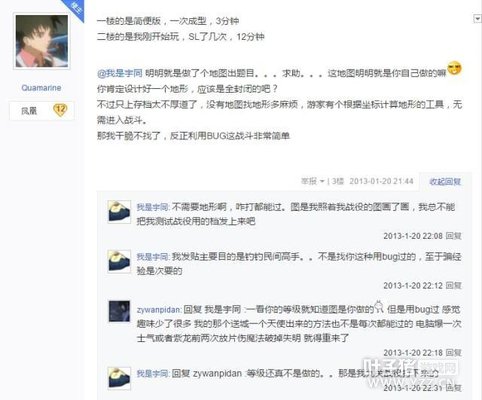Open 我是宇同 username in second reply
Screen dimensions: 482x400
coord(153,257)
